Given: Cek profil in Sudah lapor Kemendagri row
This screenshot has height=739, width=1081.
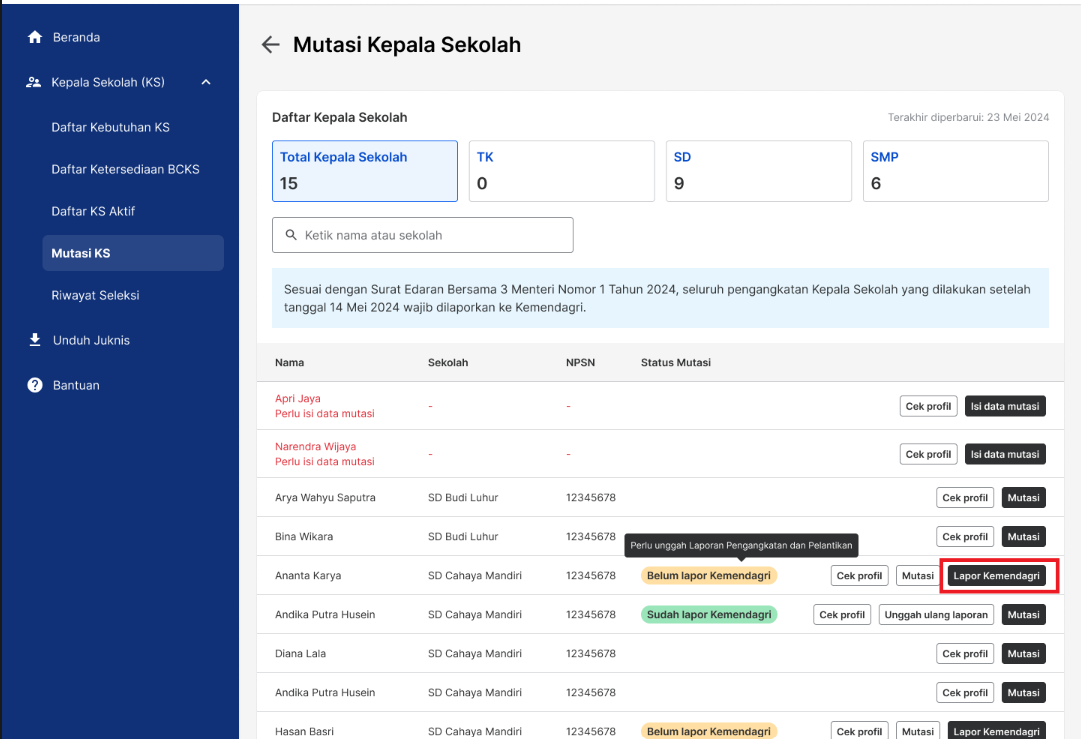Looking at the screenshot, I should click(x=842, y=615).
